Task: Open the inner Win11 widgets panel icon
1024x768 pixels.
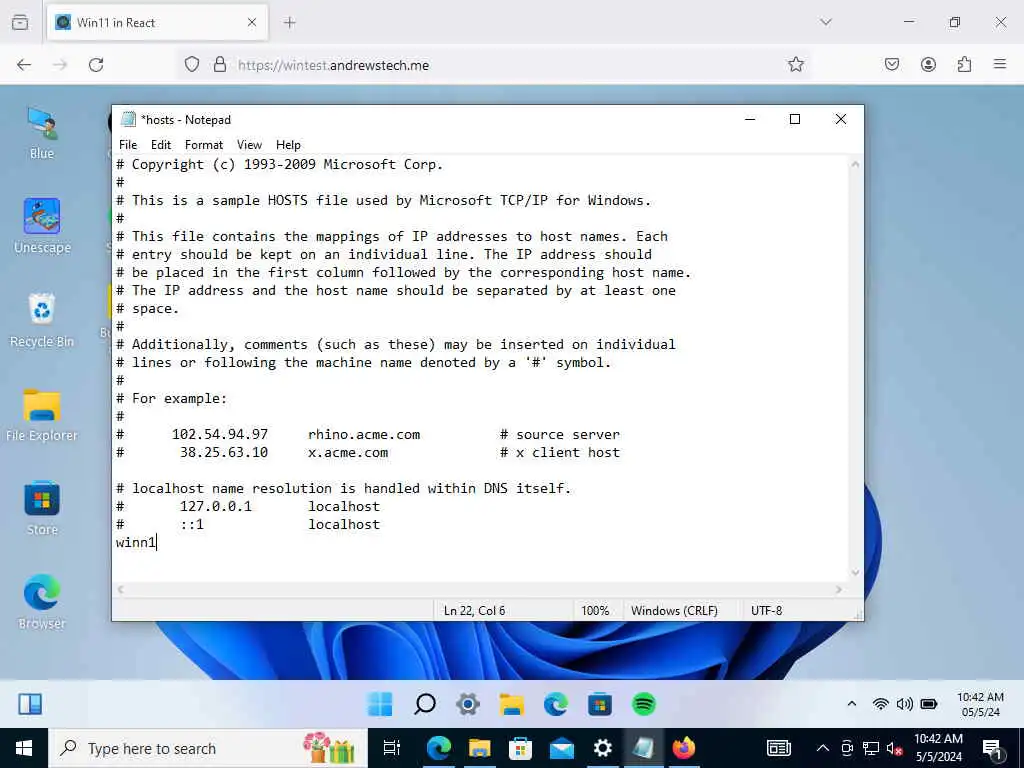Action: pyautogui.click(x=30, y=704)
